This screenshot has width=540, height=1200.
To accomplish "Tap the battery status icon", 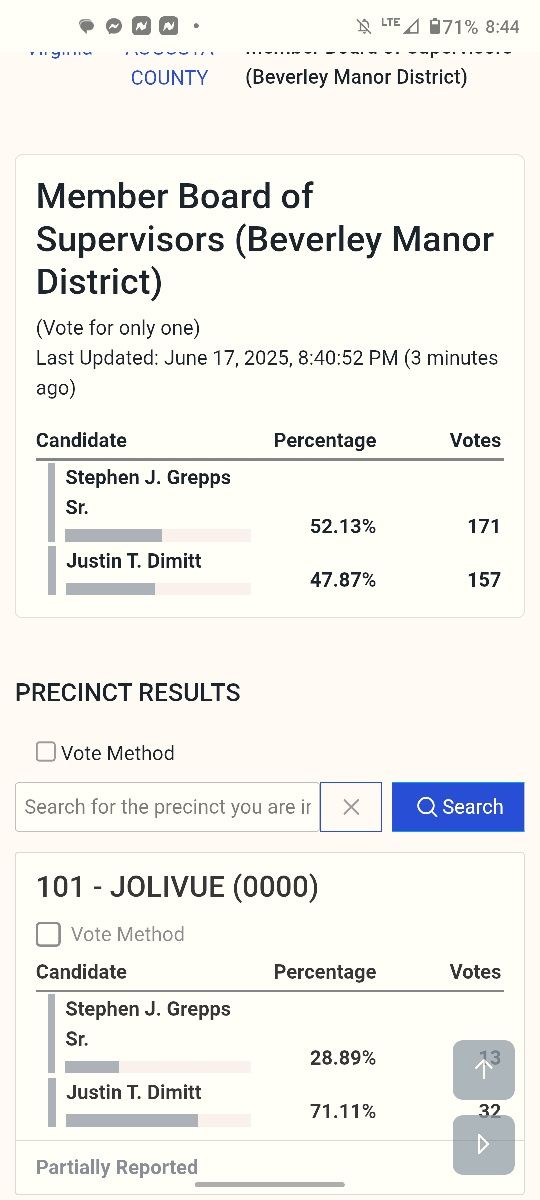I will pos(436,27).
